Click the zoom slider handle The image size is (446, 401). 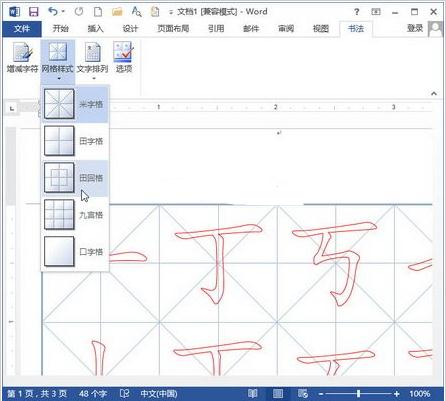pos(358,394)
